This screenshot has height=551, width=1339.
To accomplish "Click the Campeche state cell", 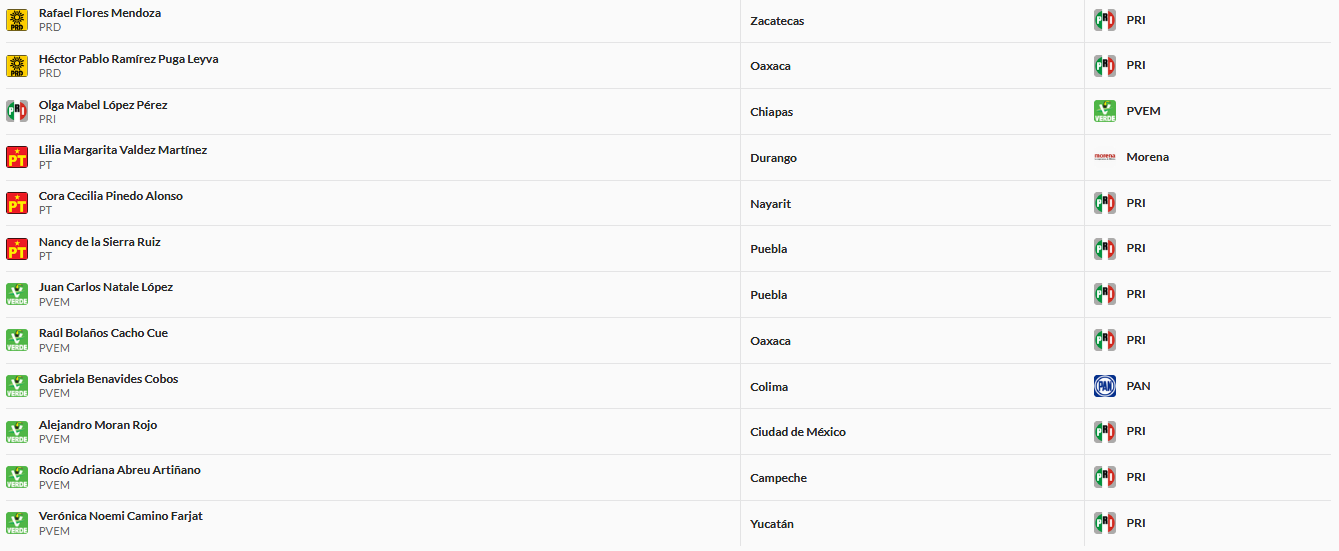I will pos(778,478).
